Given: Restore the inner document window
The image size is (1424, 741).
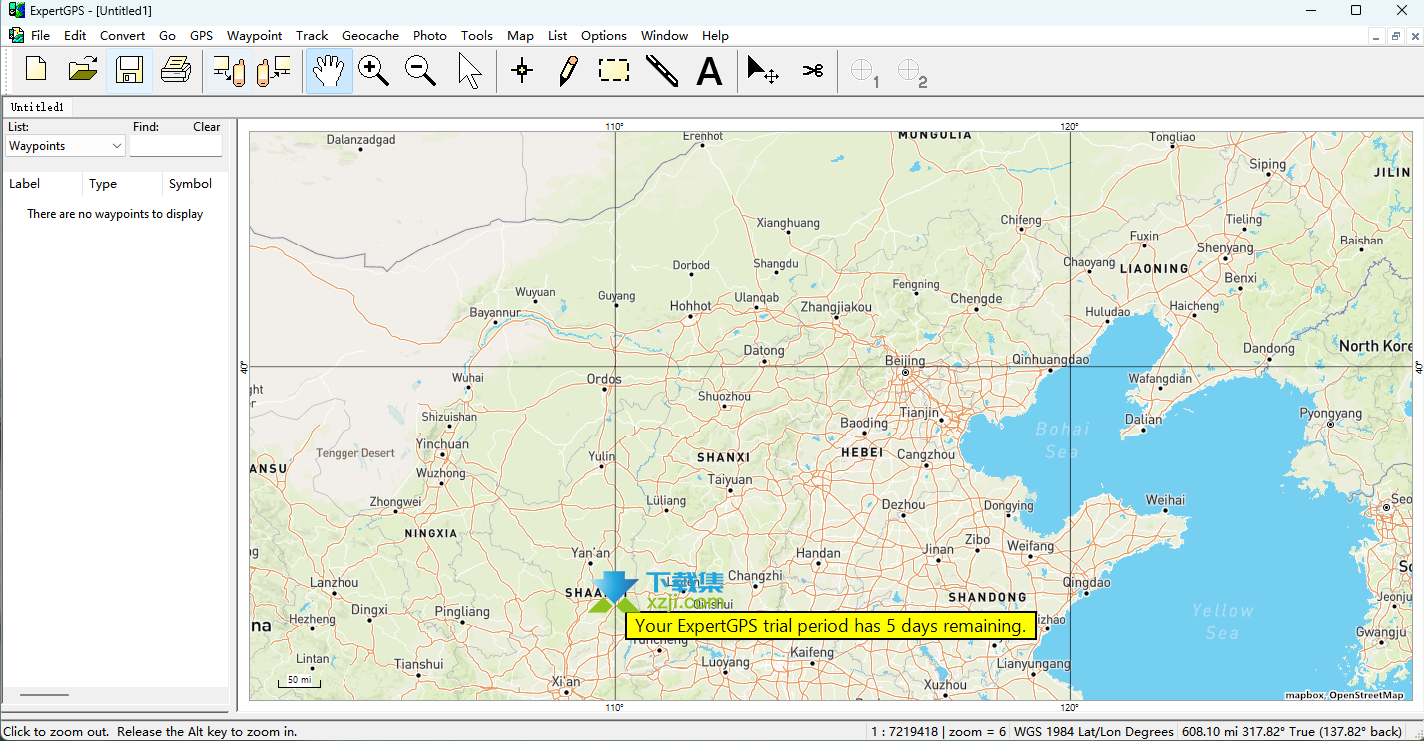Looking at the screenshot, I should (x=1396, y=35).
